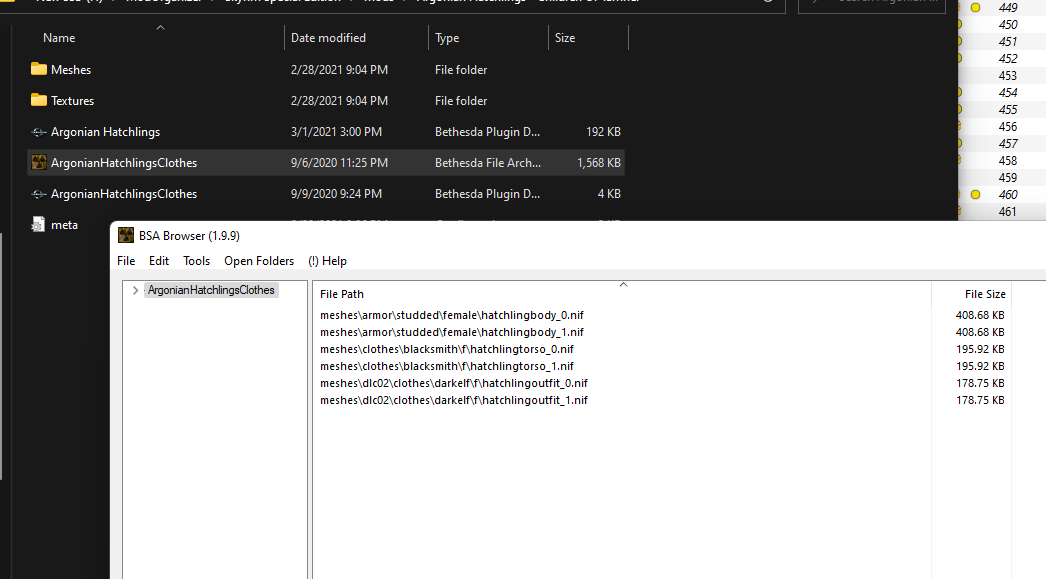The width and height of the screenshot is (1046, 579).
Task: Sort Explorer list by Size column
Action: coord(565,38)
